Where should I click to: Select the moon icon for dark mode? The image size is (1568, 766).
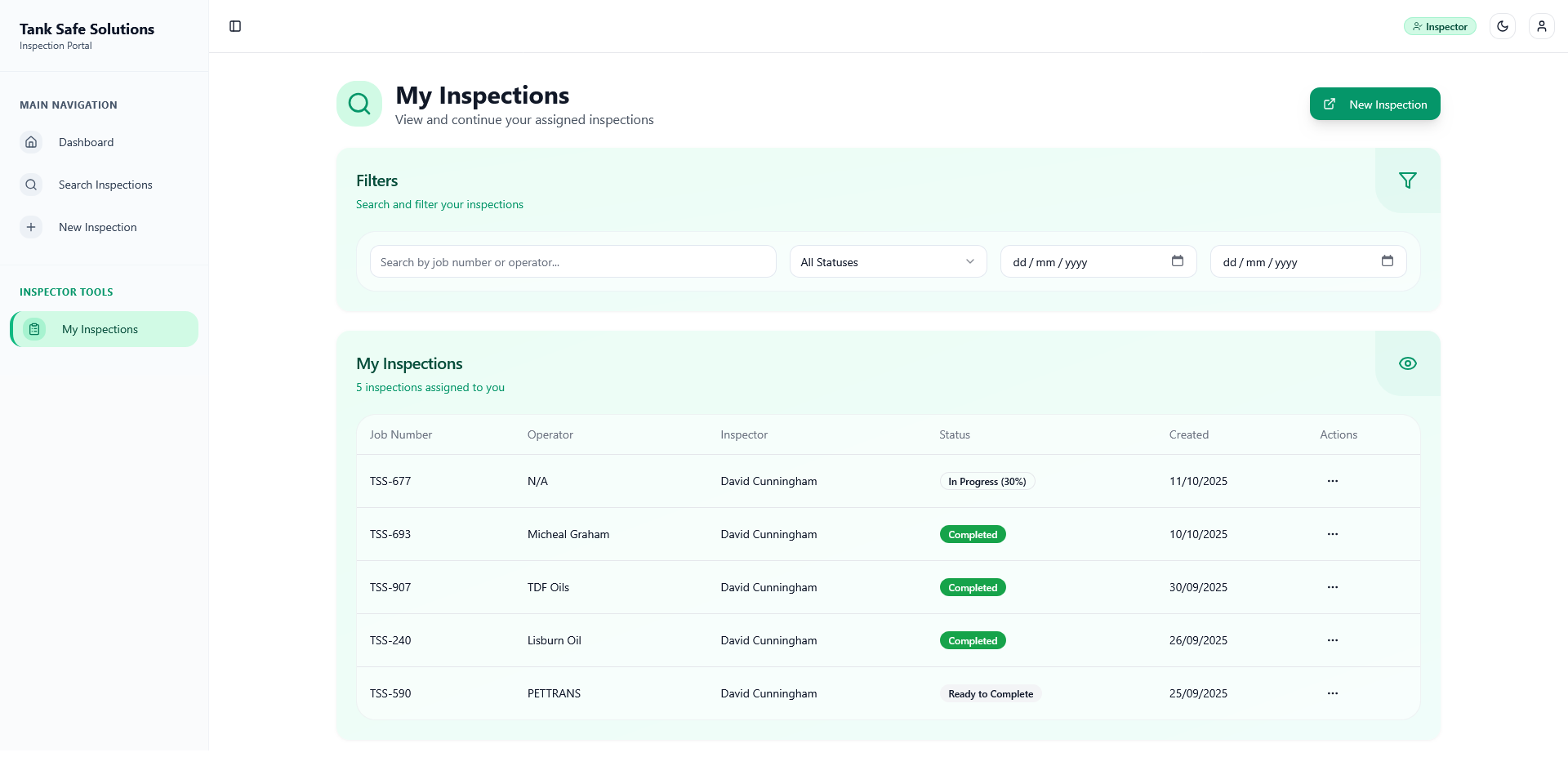(x=1503, y=25)
